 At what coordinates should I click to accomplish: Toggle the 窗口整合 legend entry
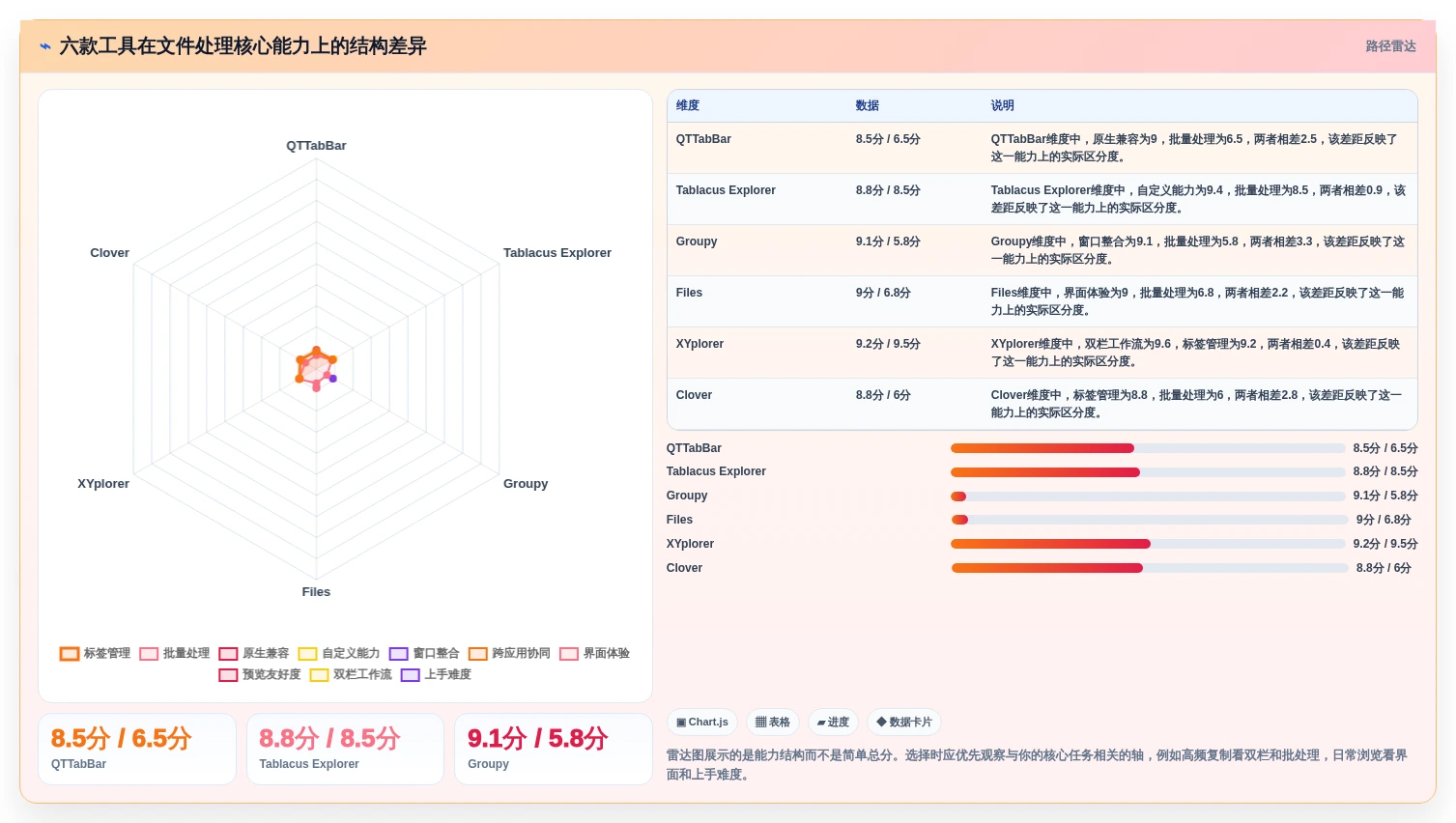click(x=424, y=654)
